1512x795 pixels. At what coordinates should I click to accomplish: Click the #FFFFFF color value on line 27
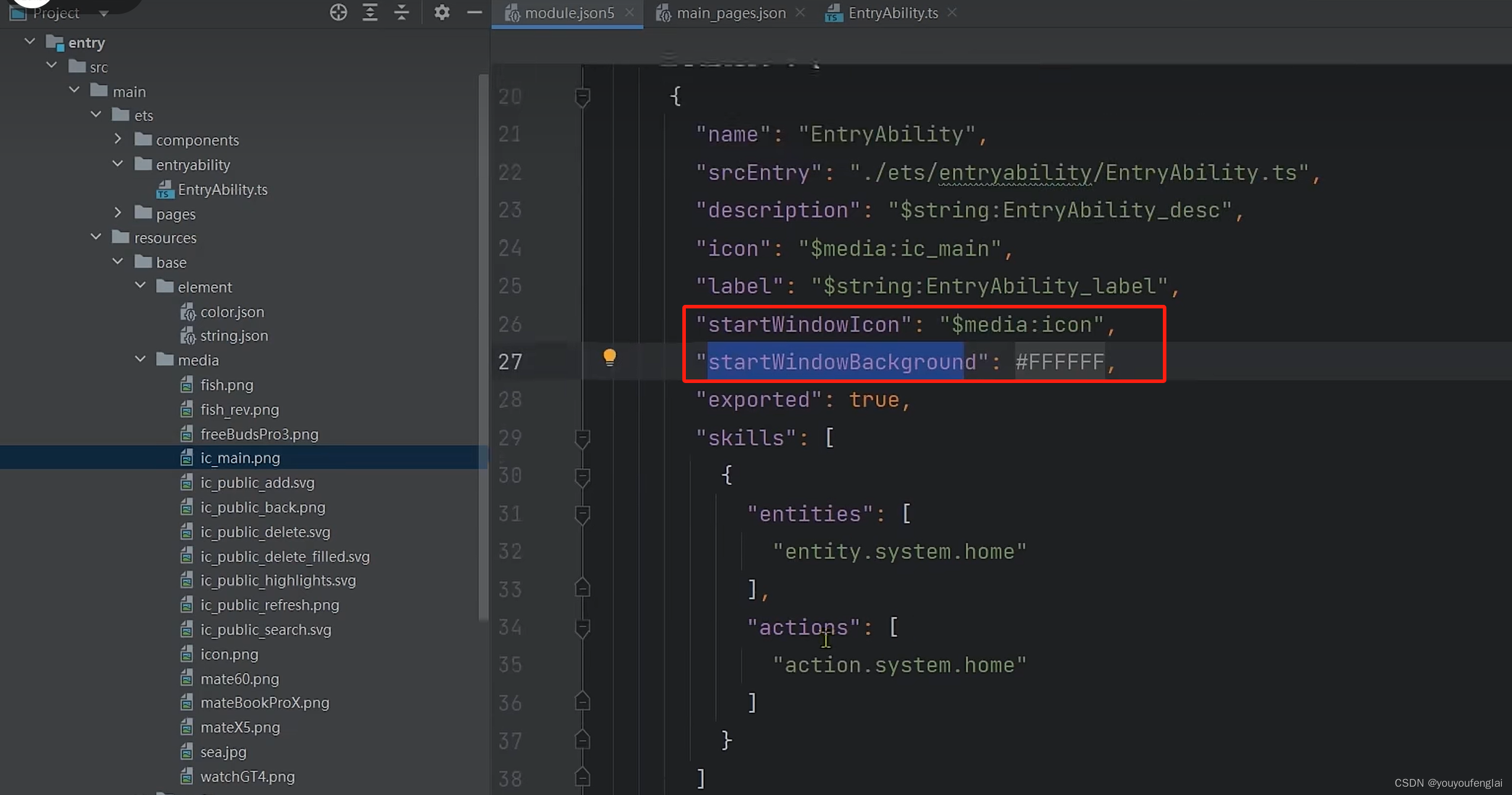(1059, 362)
